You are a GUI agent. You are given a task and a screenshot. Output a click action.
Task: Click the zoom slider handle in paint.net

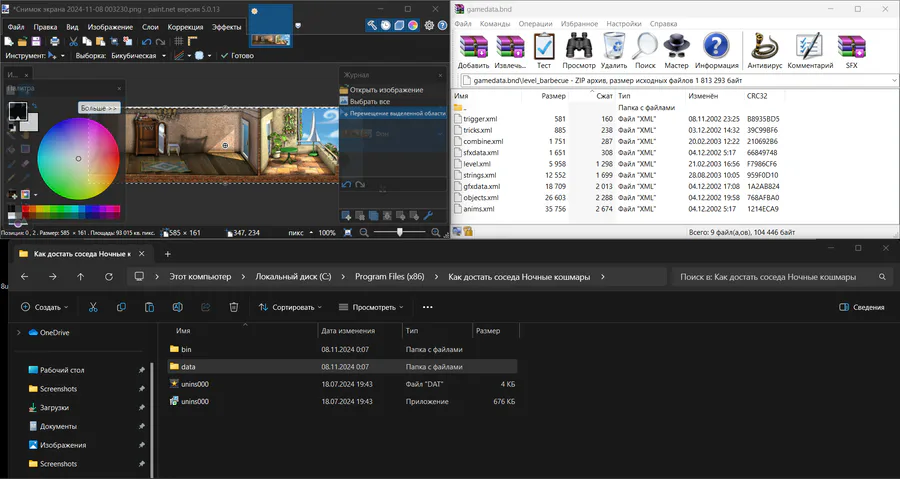[x=399, y=232]
